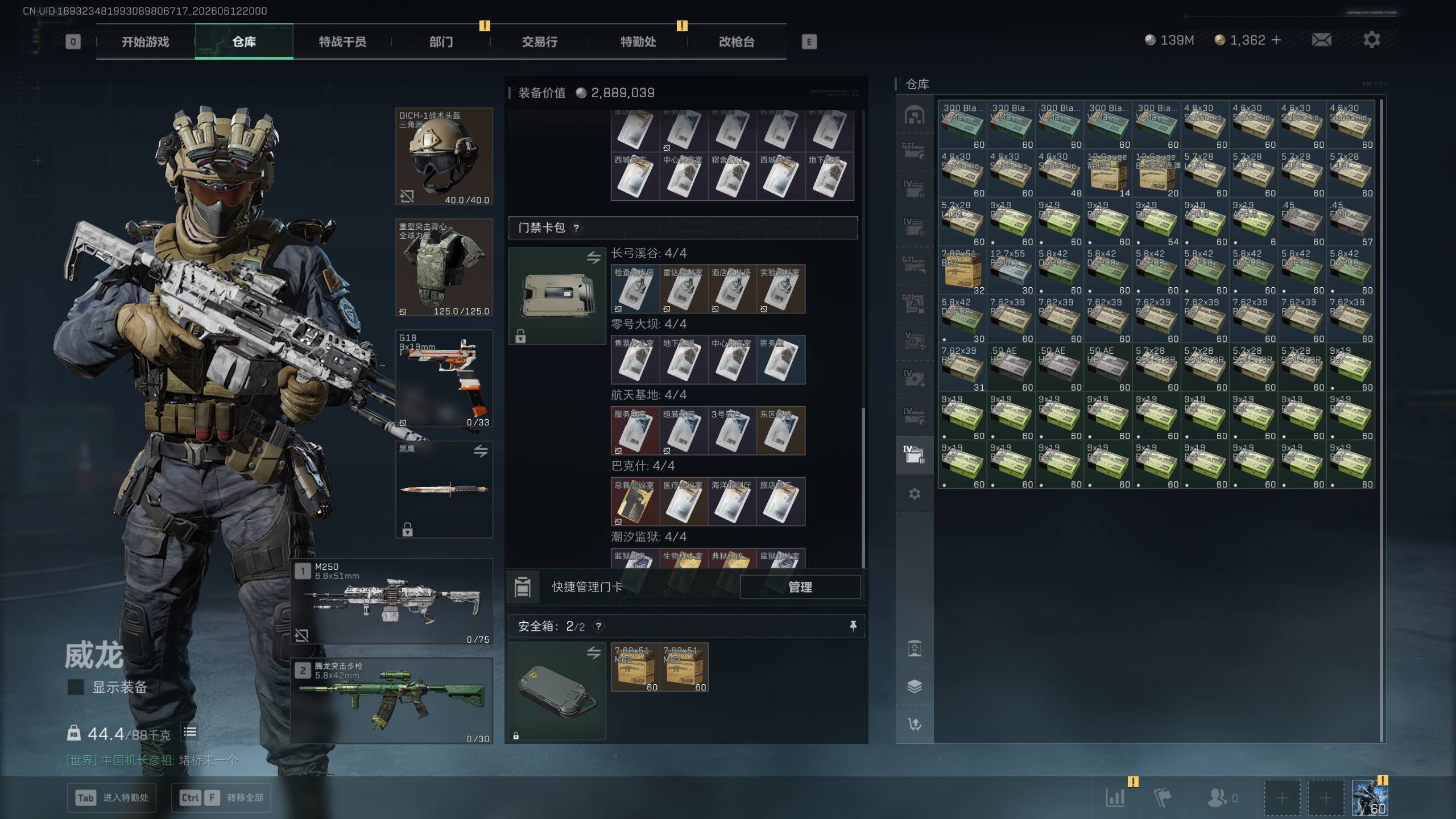Select the .45 FMJ ammo stack of 57
Image resolution: width=1456 pixels, height=819 pixels.
(x=1351, y=222)
